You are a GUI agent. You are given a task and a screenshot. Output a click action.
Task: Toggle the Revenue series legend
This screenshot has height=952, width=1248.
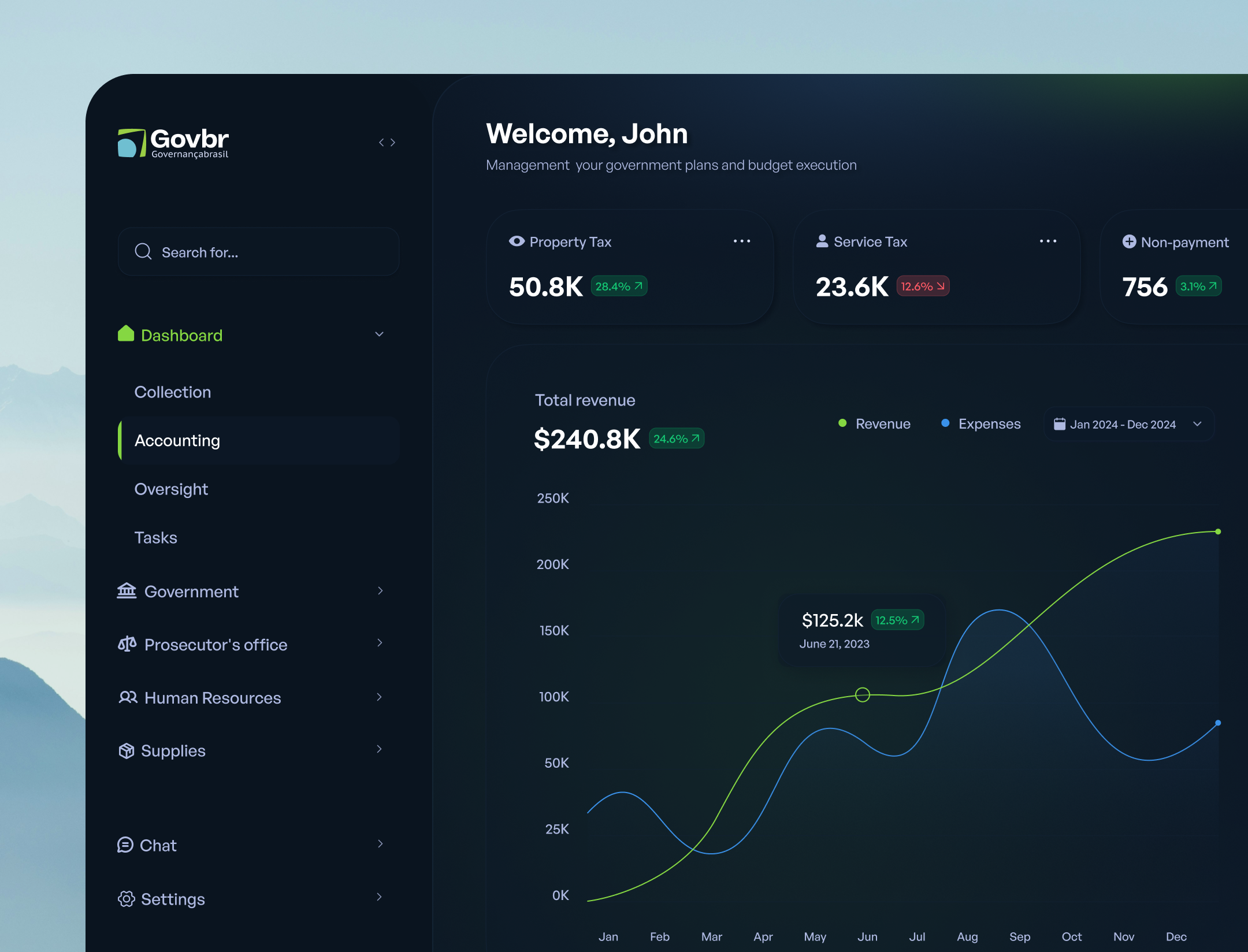[874, 423]
